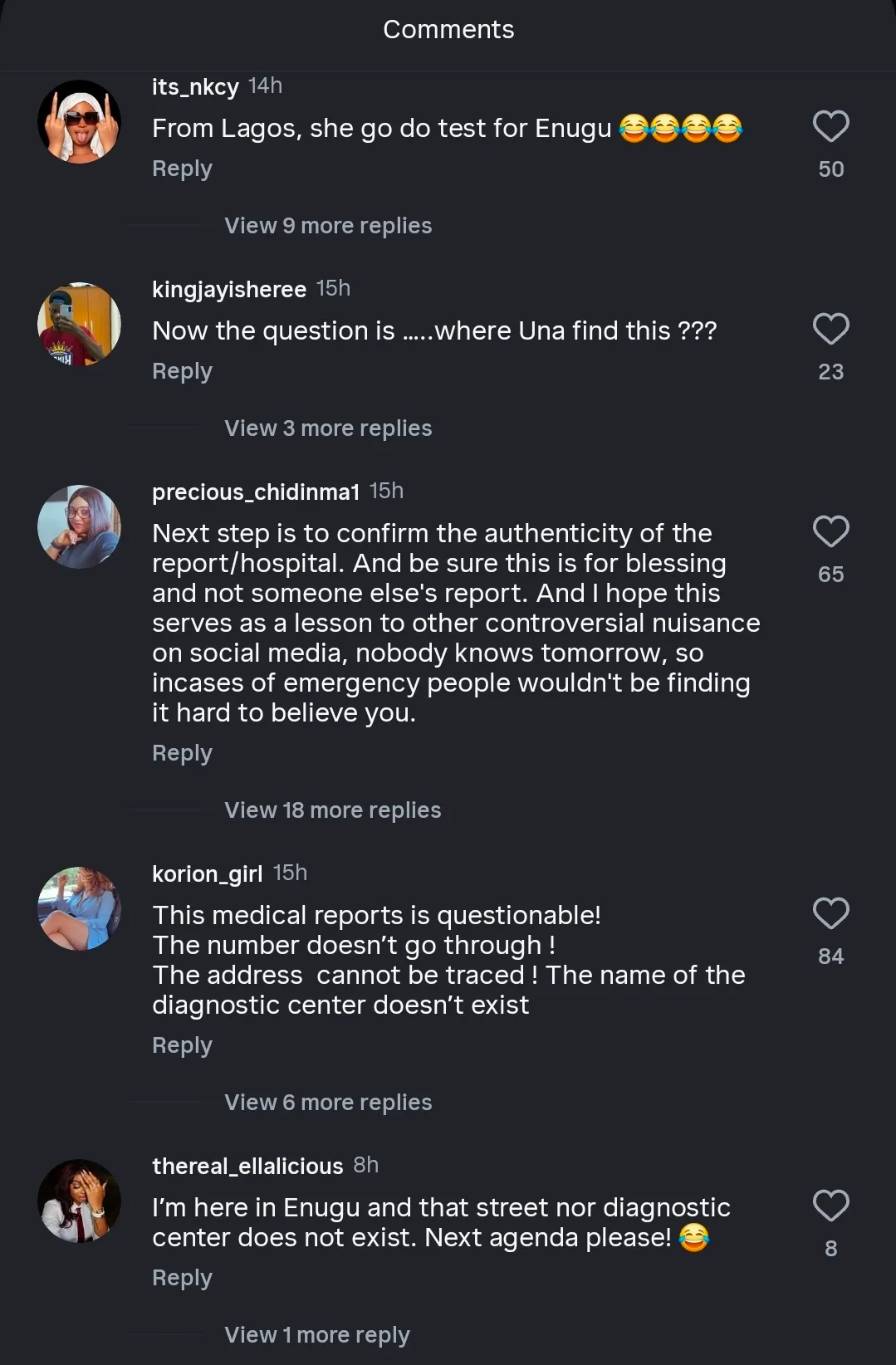Heart korion_girl's medical report comment

pos(830,914)
